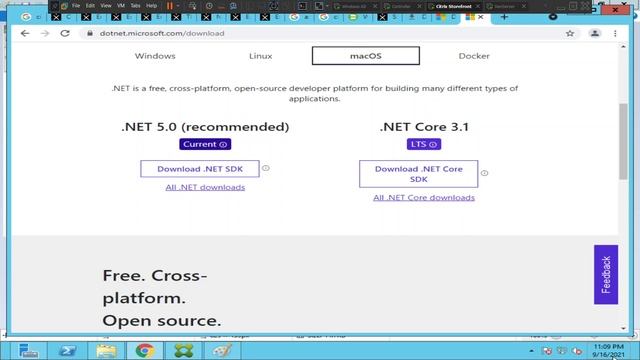Open the VMware VM menu
This screenshot has width=640, height=360.
click(121, 6)
